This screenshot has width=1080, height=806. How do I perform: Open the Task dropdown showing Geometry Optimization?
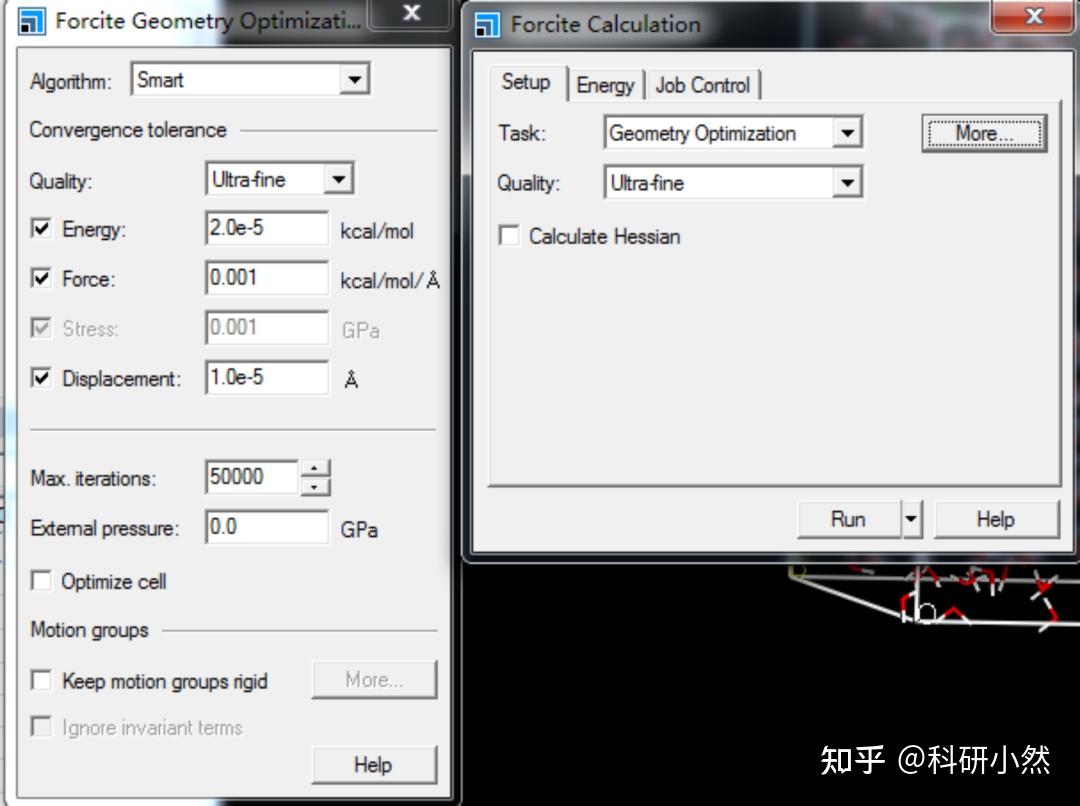pyautogui.click(x=848, y=132)
